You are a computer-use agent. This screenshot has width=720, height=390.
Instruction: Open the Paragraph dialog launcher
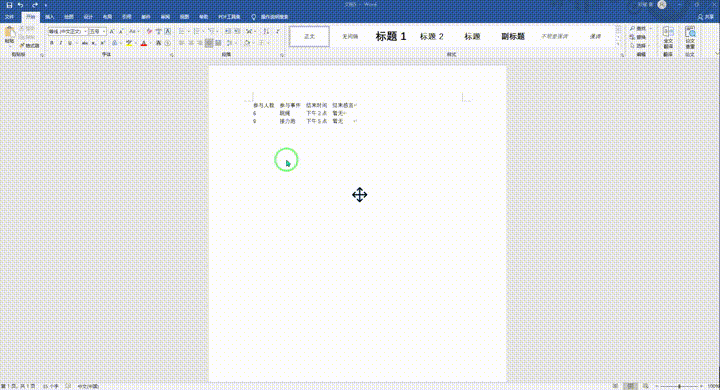pos(282,55)
